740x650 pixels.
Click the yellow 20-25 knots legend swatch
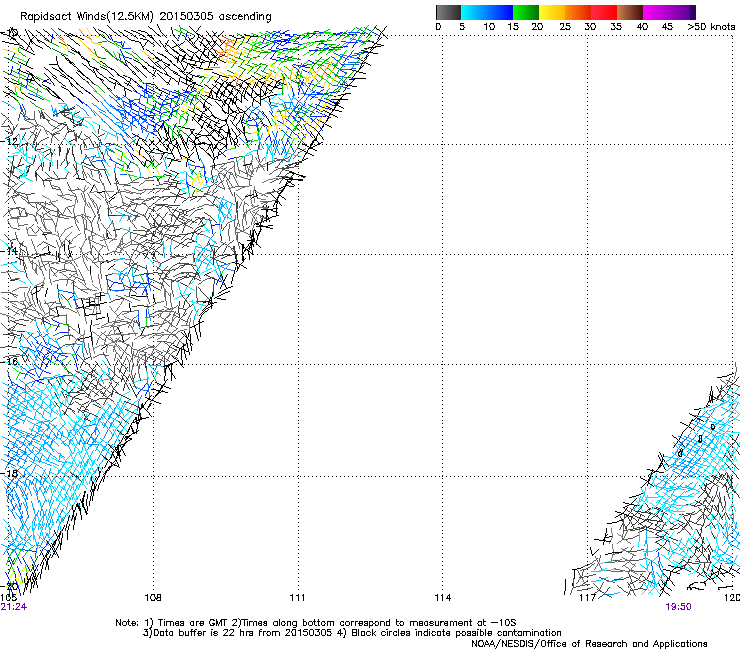coord(552,12)
